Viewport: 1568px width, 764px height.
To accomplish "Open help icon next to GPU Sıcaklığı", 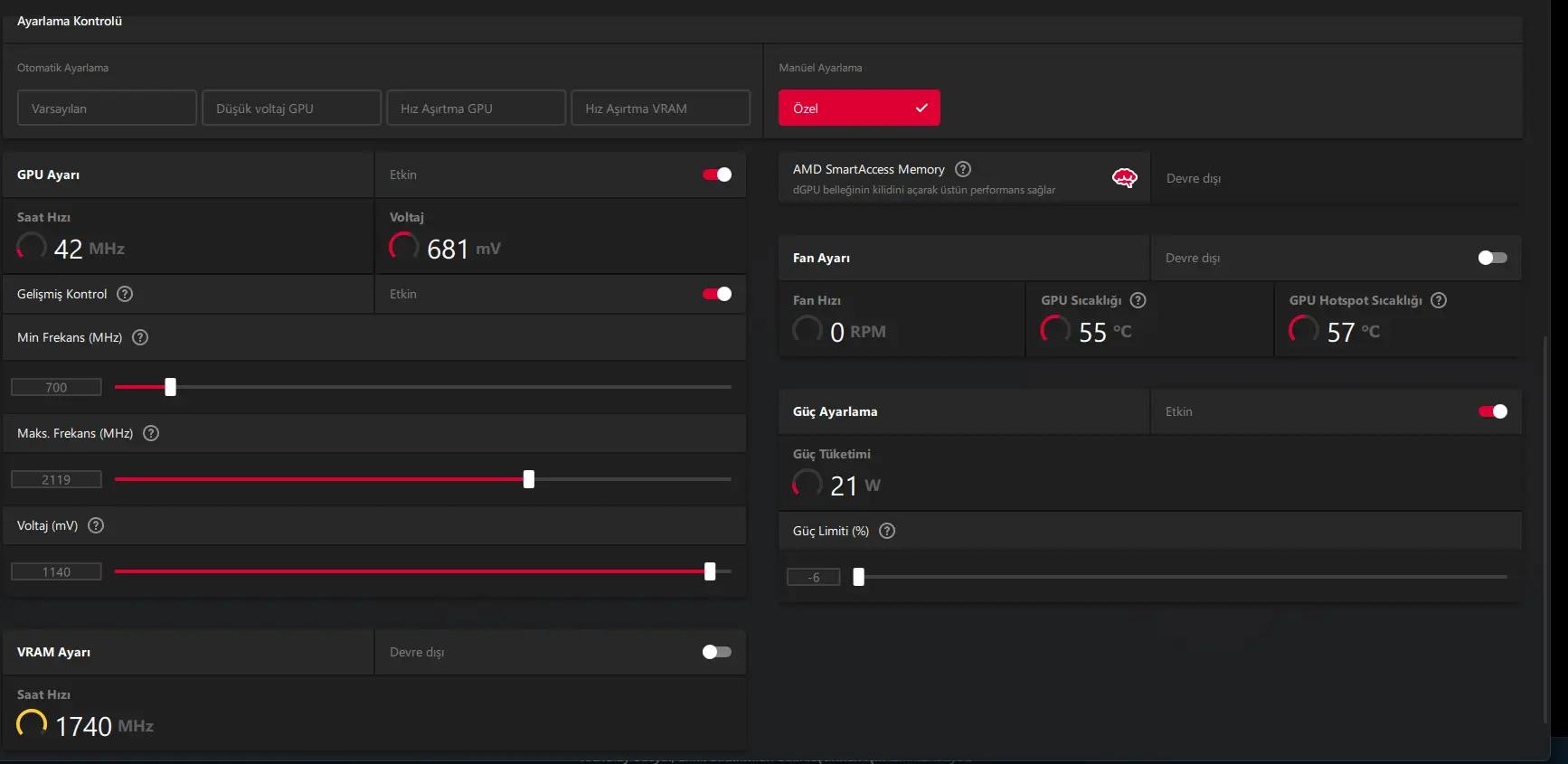I will [x=1138, y=300].
